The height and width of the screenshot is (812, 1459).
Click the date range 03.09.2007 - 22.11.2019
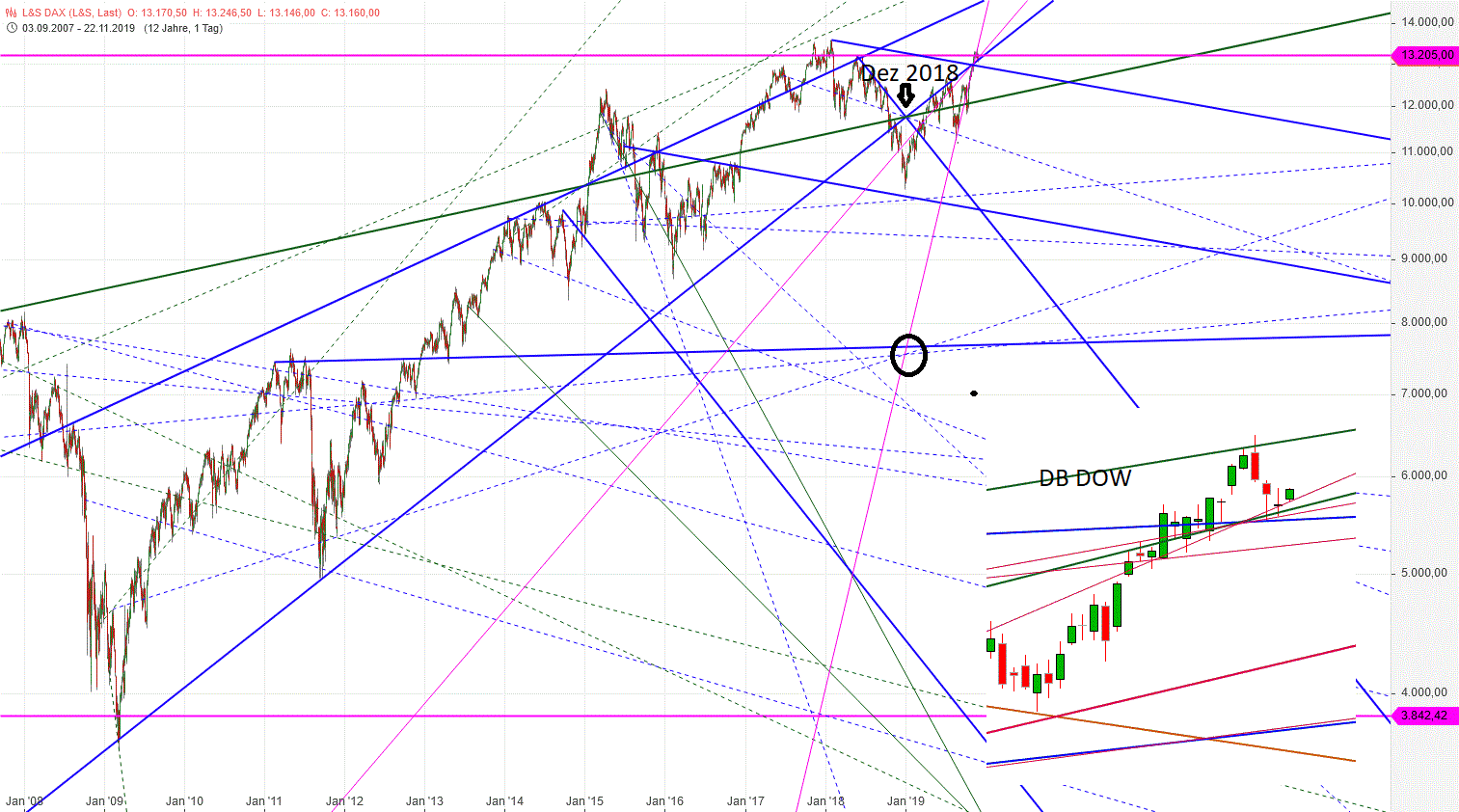click(80, 28)
